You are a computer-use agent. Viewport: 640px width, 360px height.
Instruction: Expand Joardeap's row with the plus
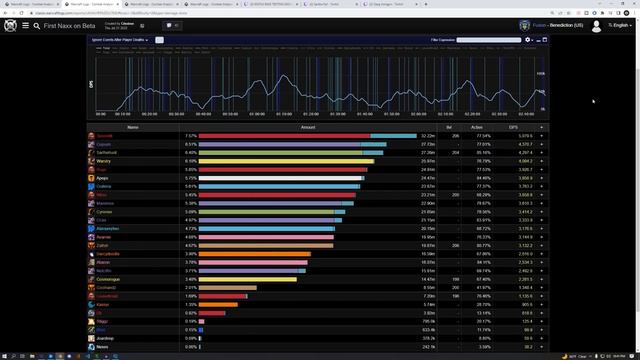click(x=542, y=338)
